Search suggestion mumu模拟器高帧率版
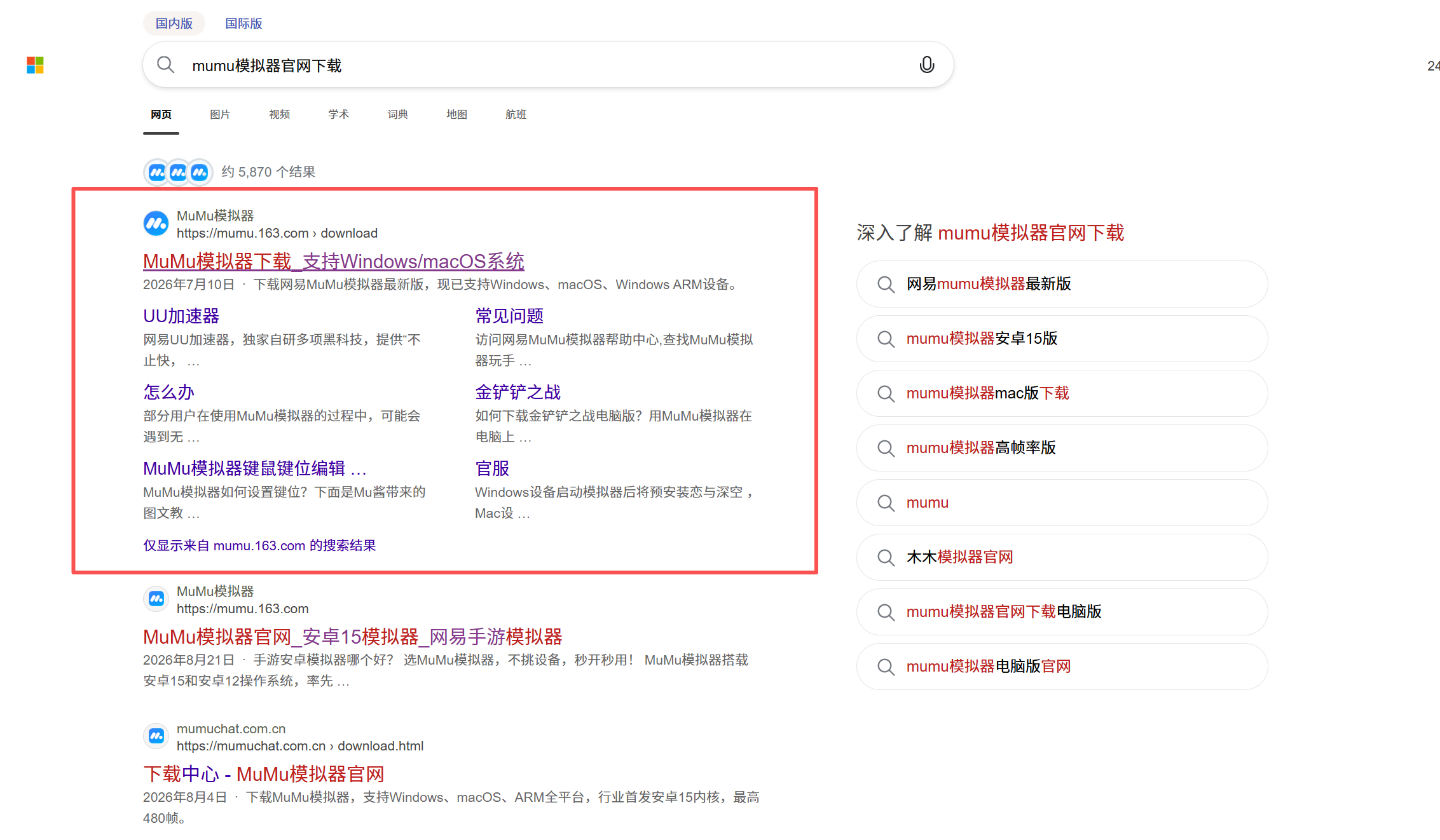 point(1062,448)
